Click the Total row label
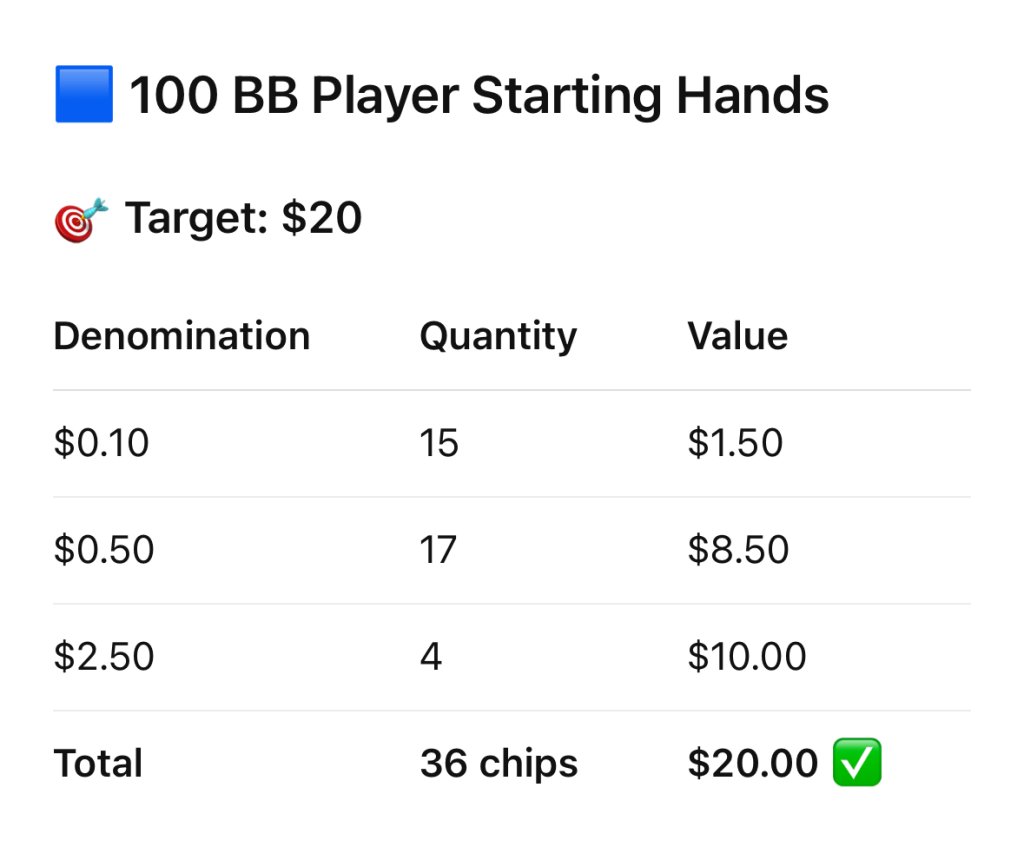This screenshot has width=1024, height=847. click(98, 764)
